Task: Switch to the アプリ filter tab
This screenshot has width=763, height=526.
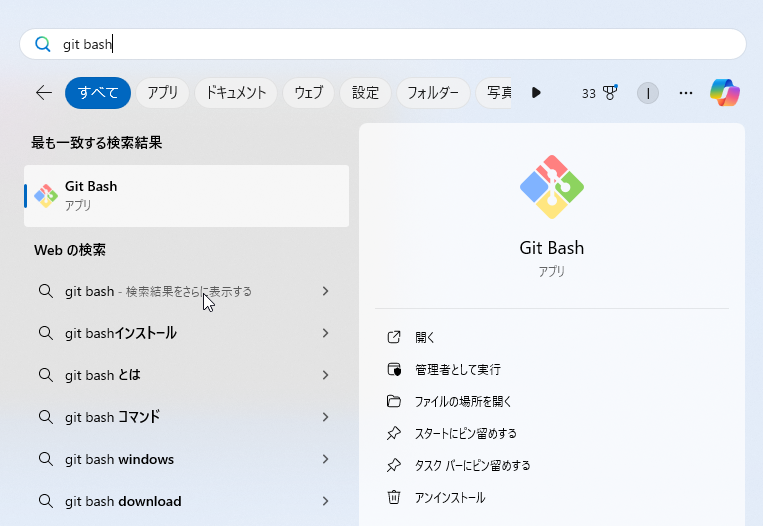Action: pyautogui.click(x=163, y=92)
